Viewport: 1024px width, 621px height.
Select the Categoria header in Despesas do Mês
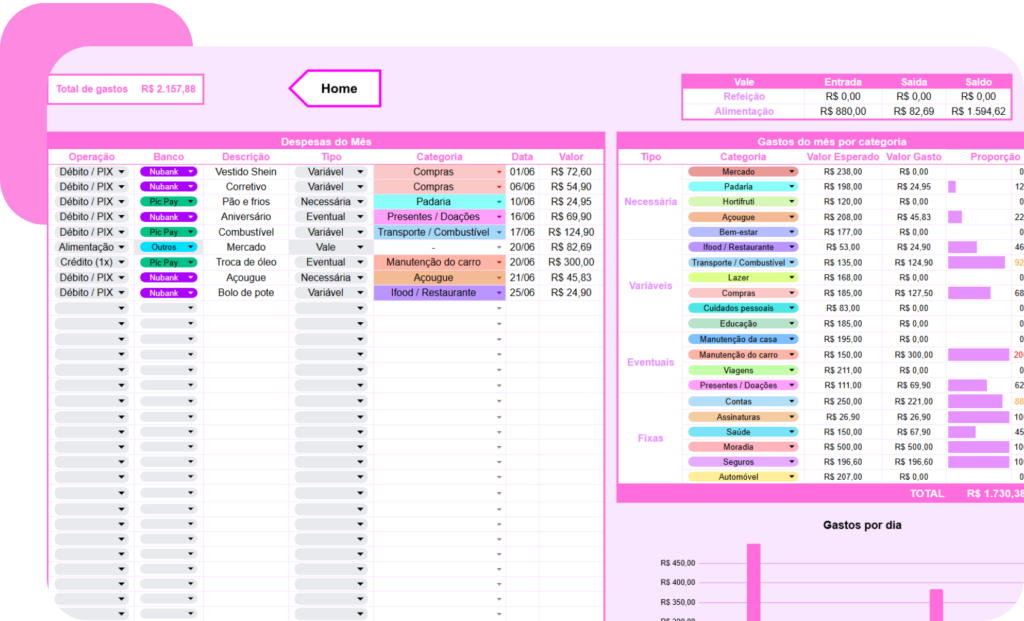(439, 157)
